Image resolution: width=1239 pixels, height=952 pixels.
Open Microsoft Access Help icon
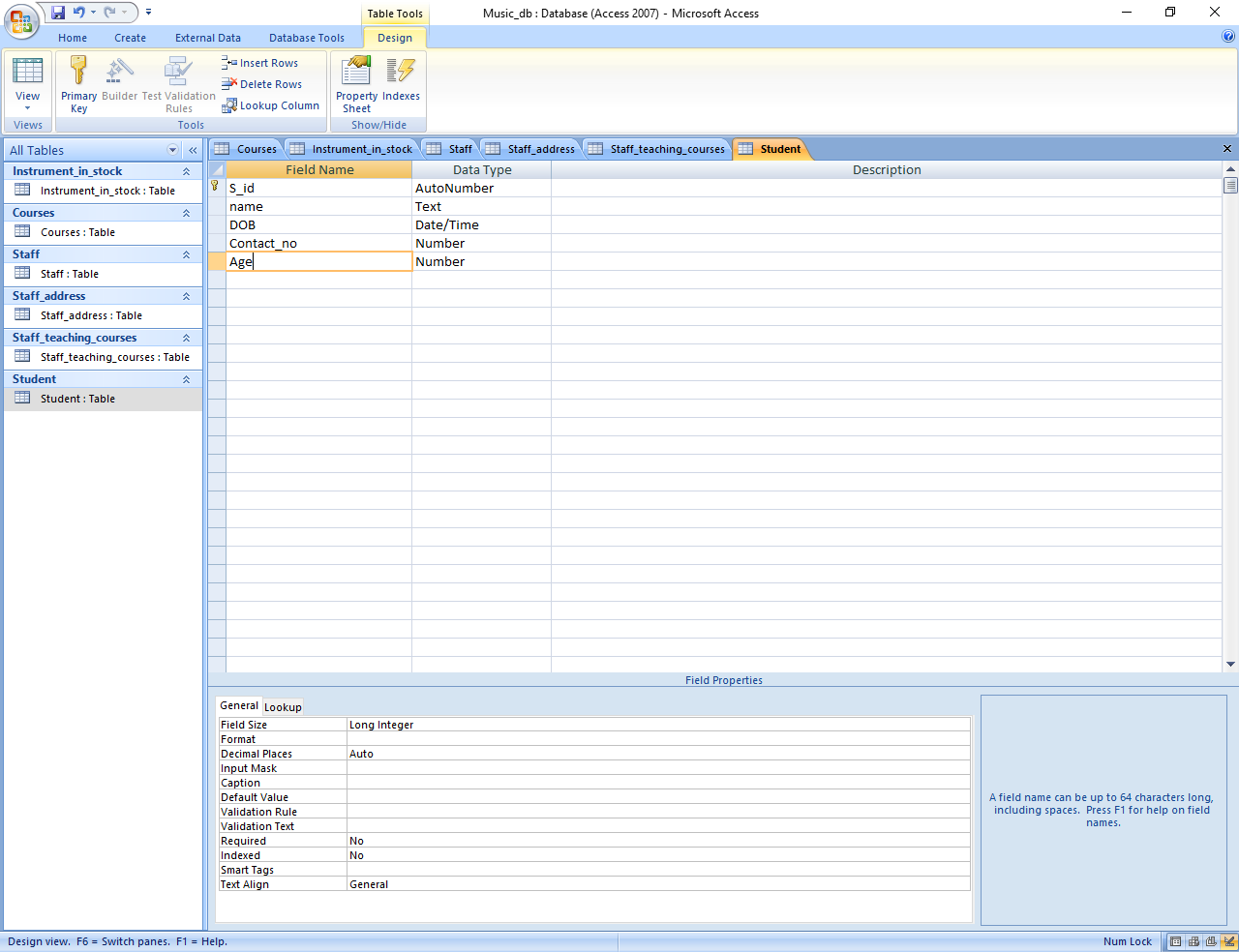click(x=1228, y=37)
